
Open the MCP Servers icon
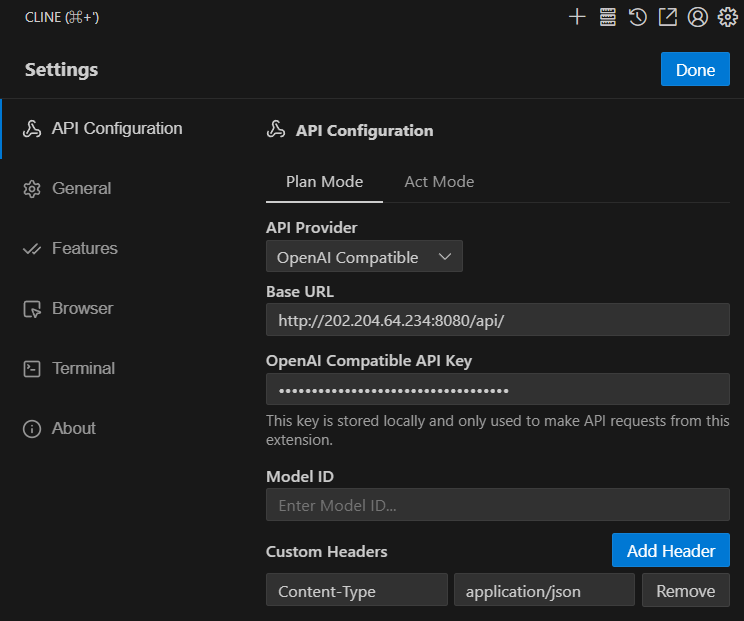pos(607,17)
